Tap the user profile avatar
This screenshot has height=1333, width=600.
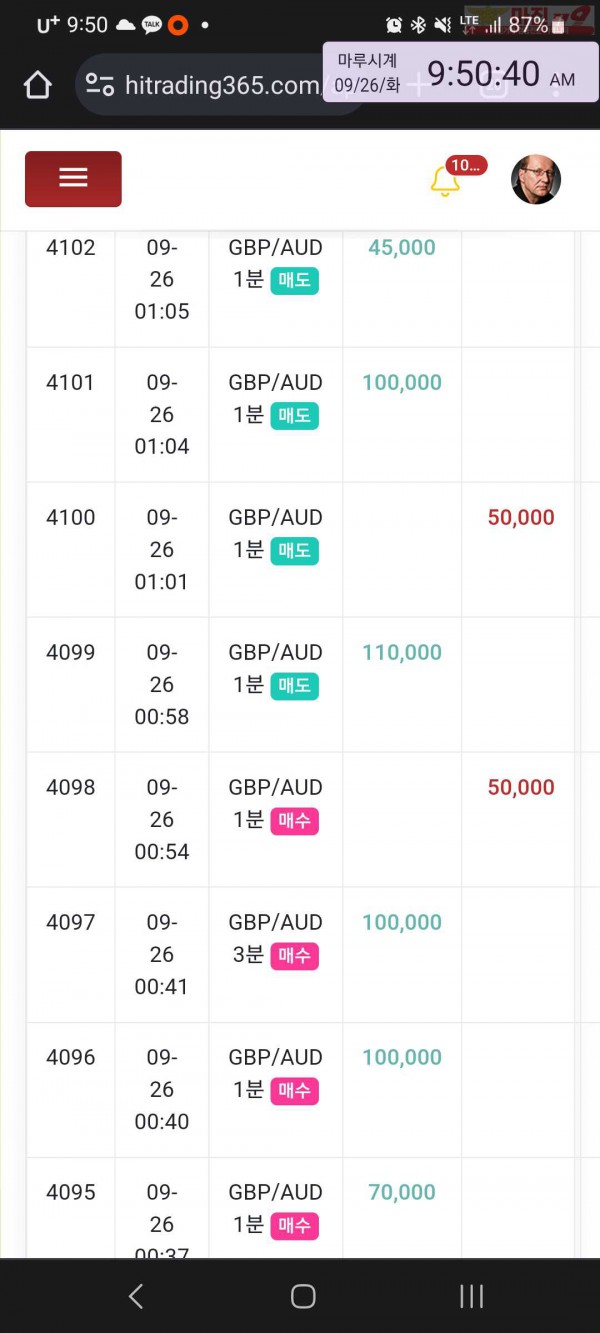click(x=536, y=180)
